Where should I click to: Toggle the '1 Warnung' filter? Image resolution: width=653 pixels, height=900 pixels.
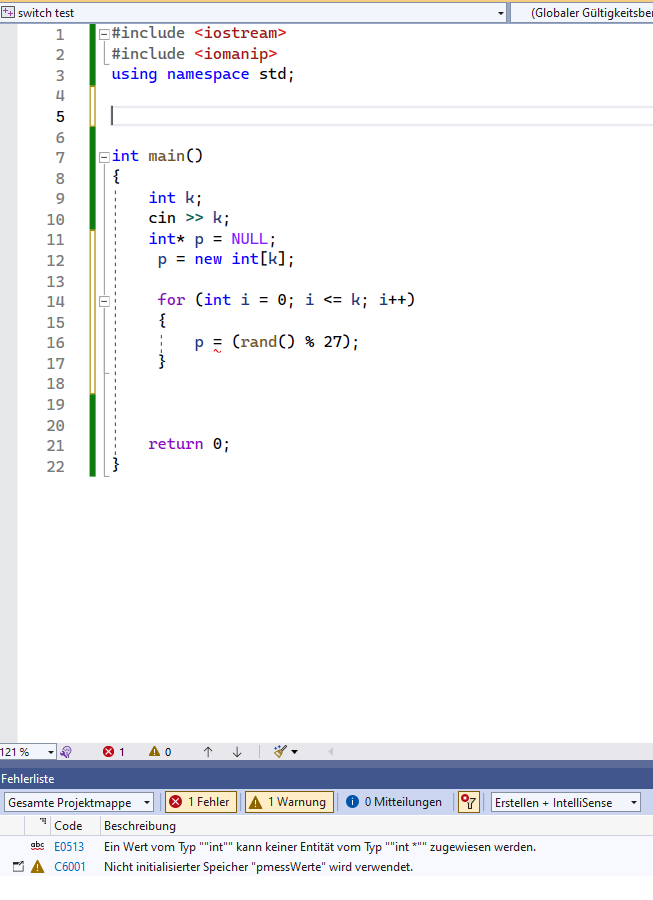point(289,802)
